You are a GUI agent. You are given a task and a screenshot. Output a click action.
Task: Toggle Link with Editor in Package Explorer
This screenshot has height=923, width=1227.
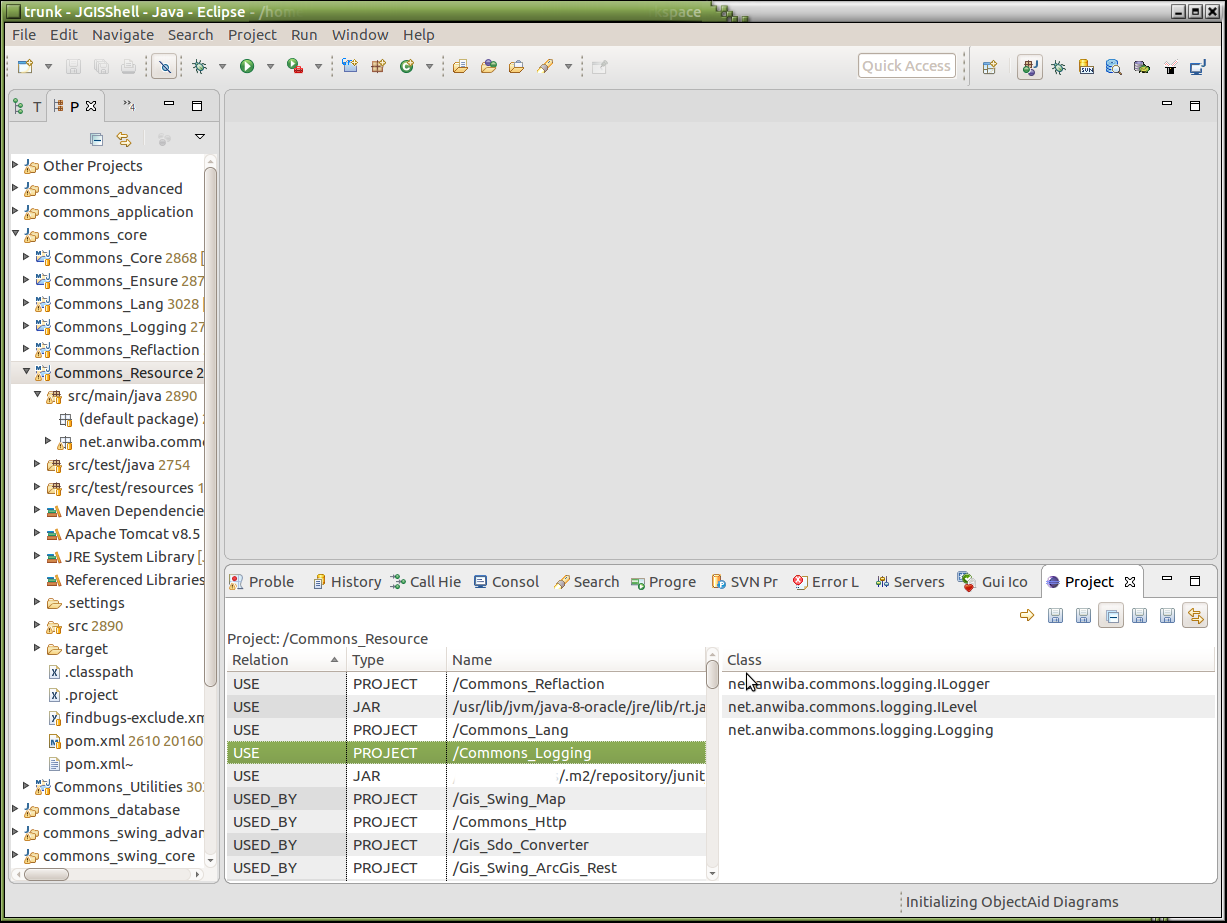coord(124,138)
